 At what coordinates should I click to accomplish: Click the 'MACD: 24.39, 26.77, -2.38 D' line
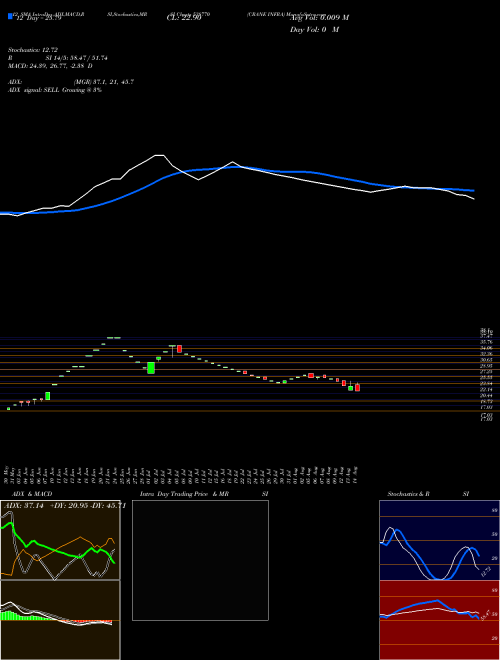[x=51, y=66]
